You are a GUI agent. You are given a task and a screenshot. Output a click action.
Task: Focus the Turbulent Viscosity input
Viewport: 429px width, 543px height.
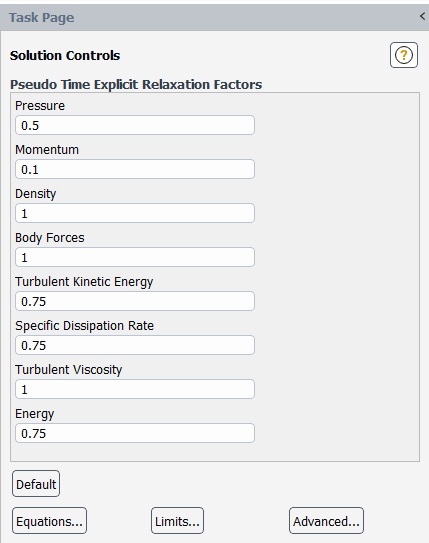coord(135,389)
